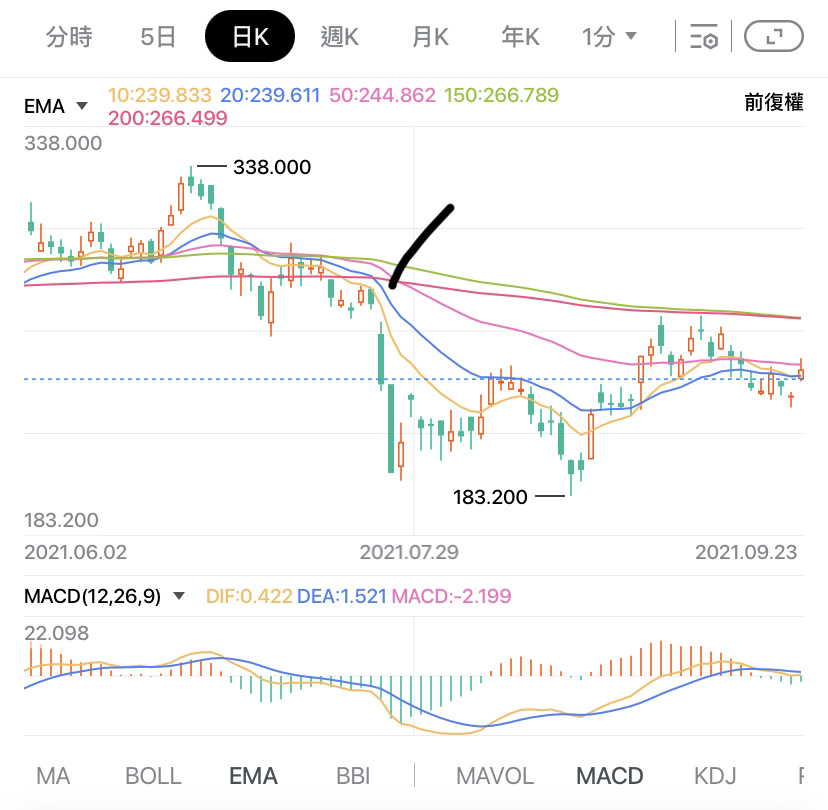Viewport: 828px width, 810px height.
Task: Tap the 183.200 low price marker
Action: (x=490, y=496)
